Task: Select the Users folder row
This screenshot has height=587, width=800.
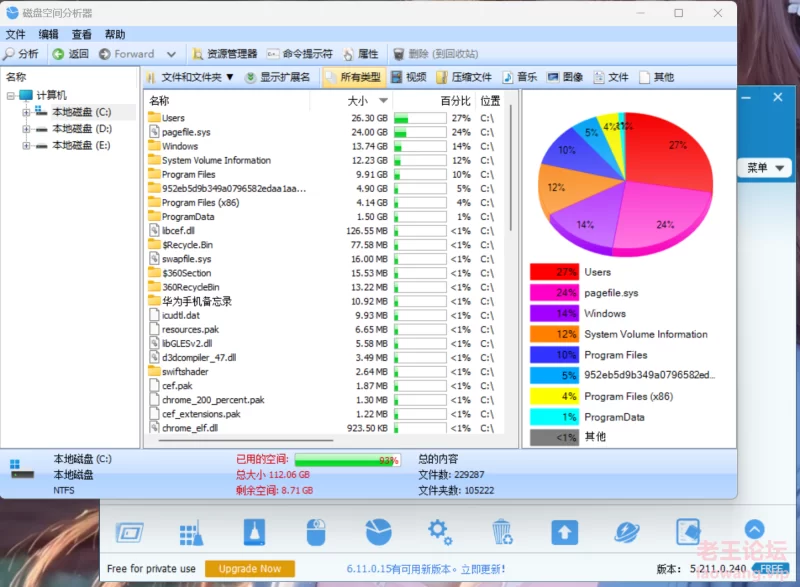Action: point(324,118)
